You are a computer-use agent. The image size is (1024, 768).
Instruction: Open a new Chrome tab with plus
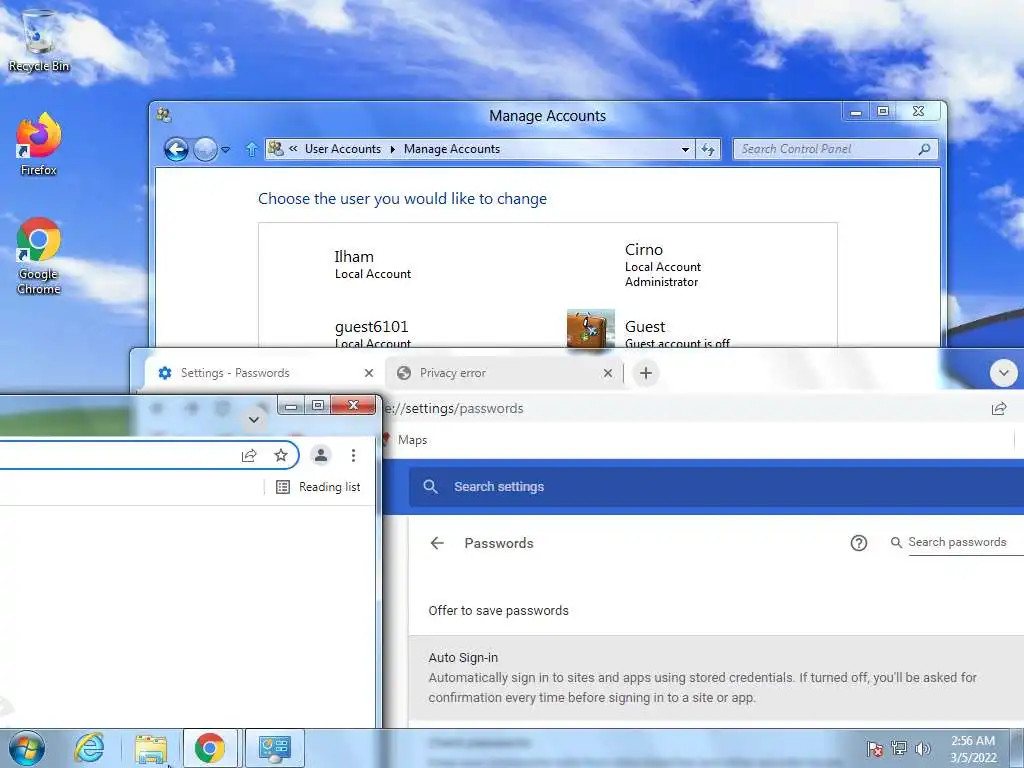(x=646, y=373)
